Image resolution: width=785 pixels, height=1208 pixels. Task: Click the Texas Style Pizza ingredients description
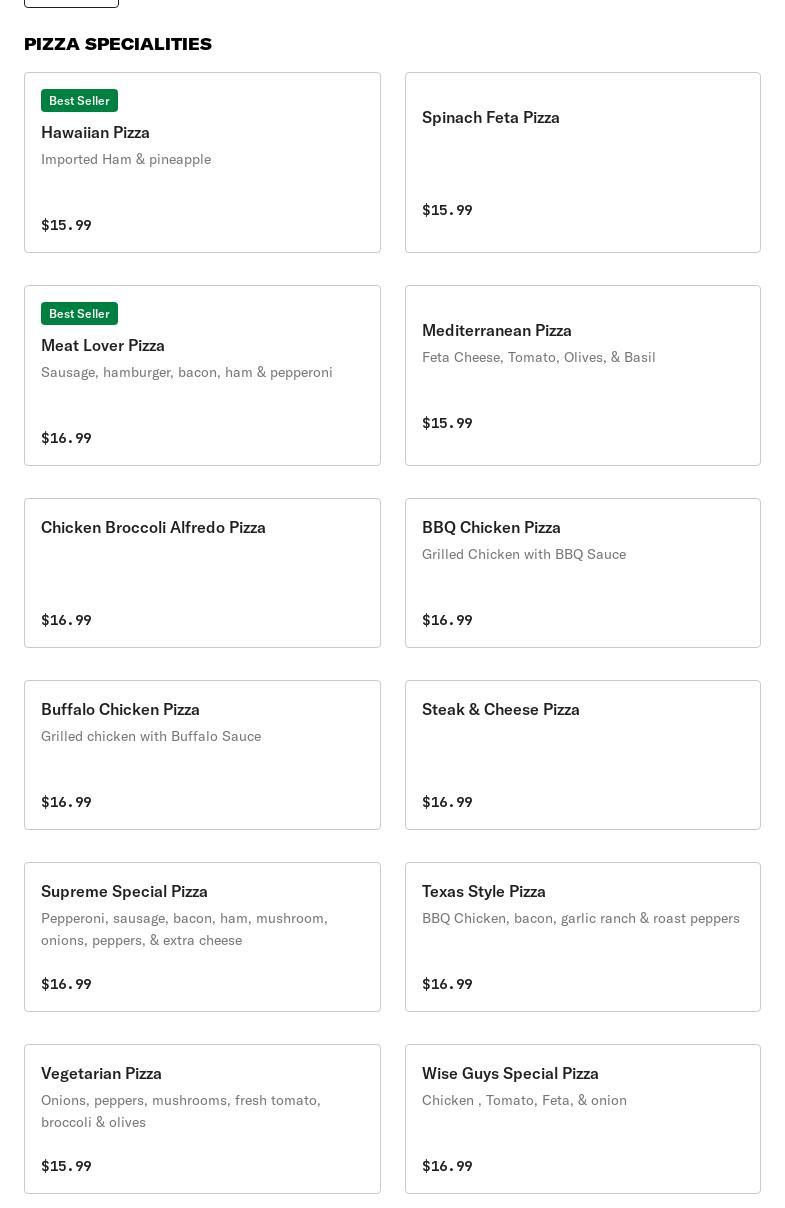[581, 918]
